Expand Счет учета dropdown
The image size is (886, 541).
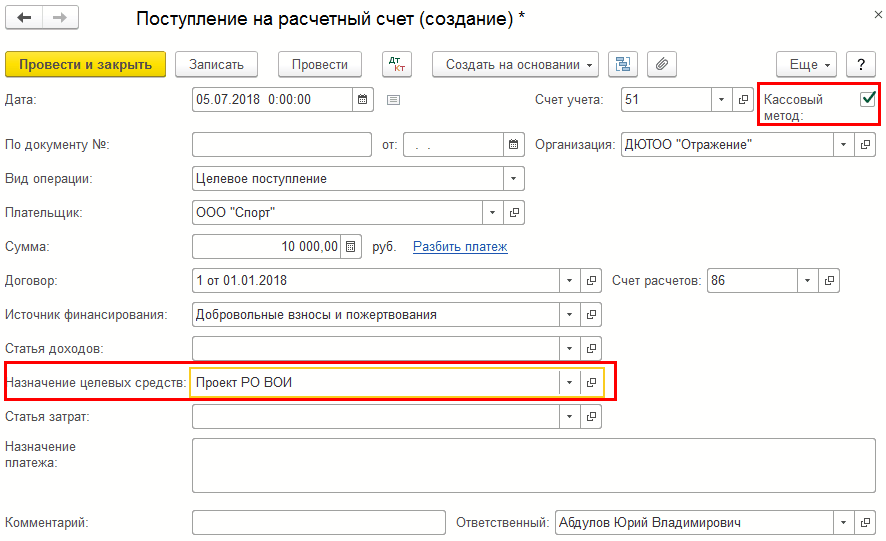[x=722, y=99]
